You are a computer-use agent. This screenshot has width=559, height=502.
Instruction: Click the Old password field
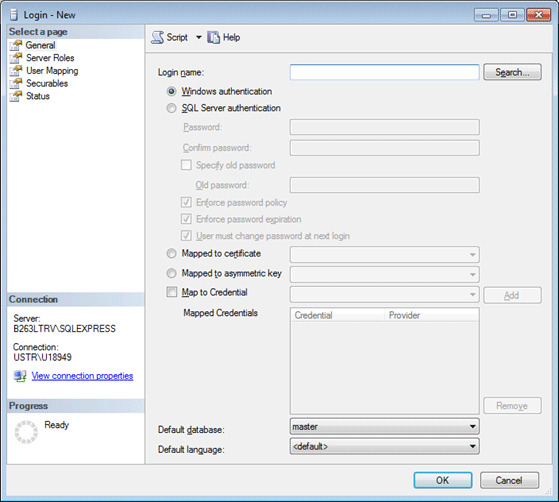point(384,185)
